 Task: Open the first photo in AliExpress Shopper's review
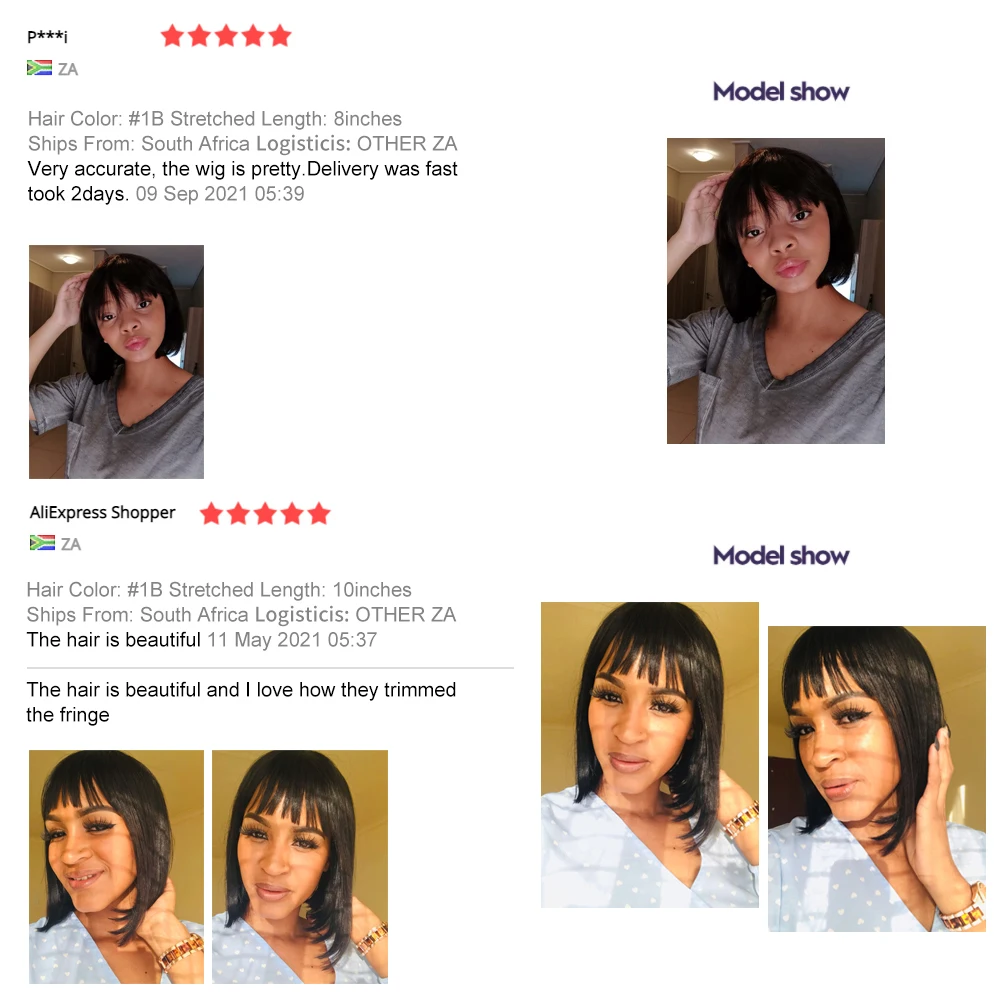tap(116, 867)
